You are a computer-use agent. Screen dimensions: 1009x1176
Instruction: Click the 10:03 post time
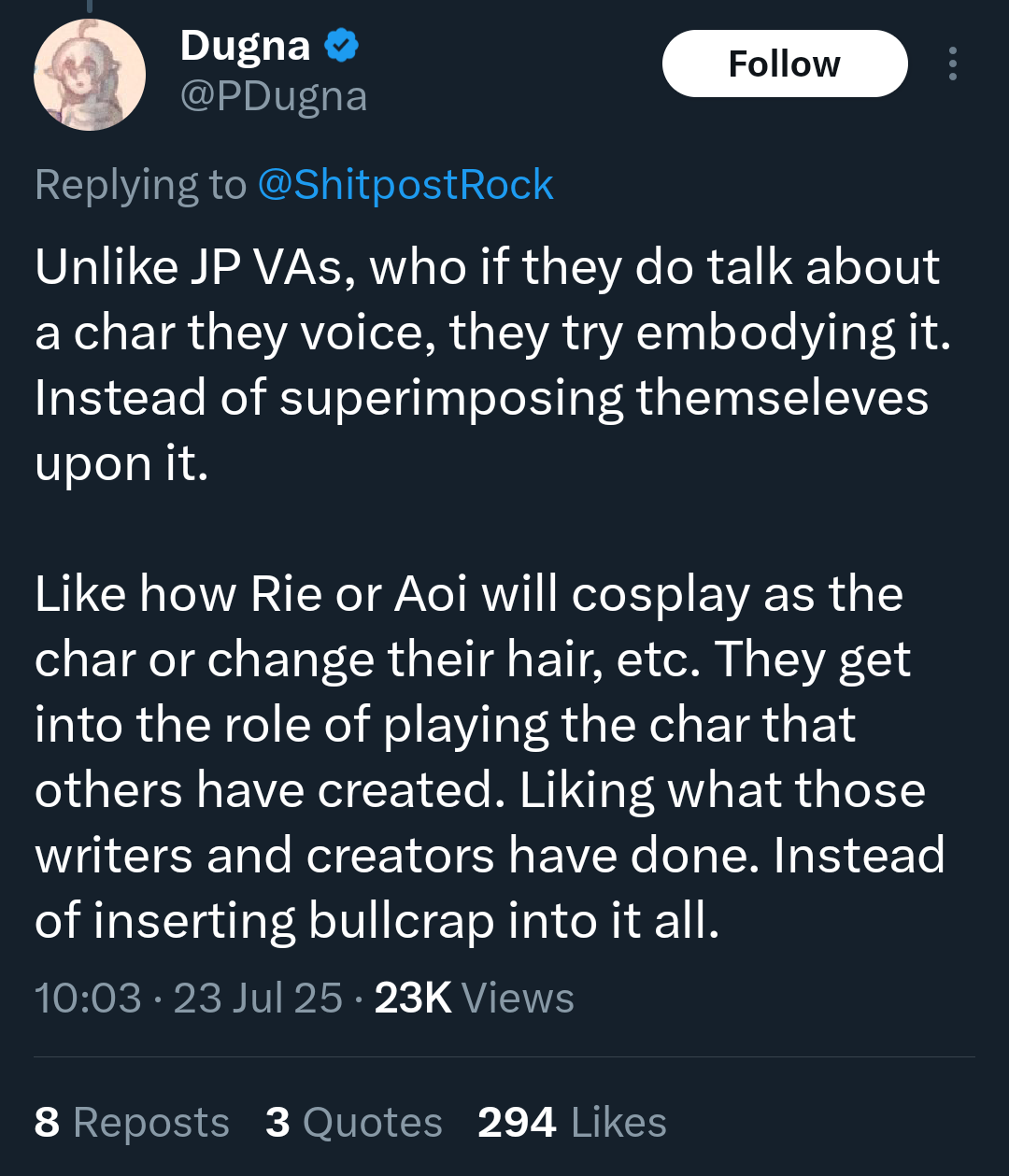tap(88, 998)
